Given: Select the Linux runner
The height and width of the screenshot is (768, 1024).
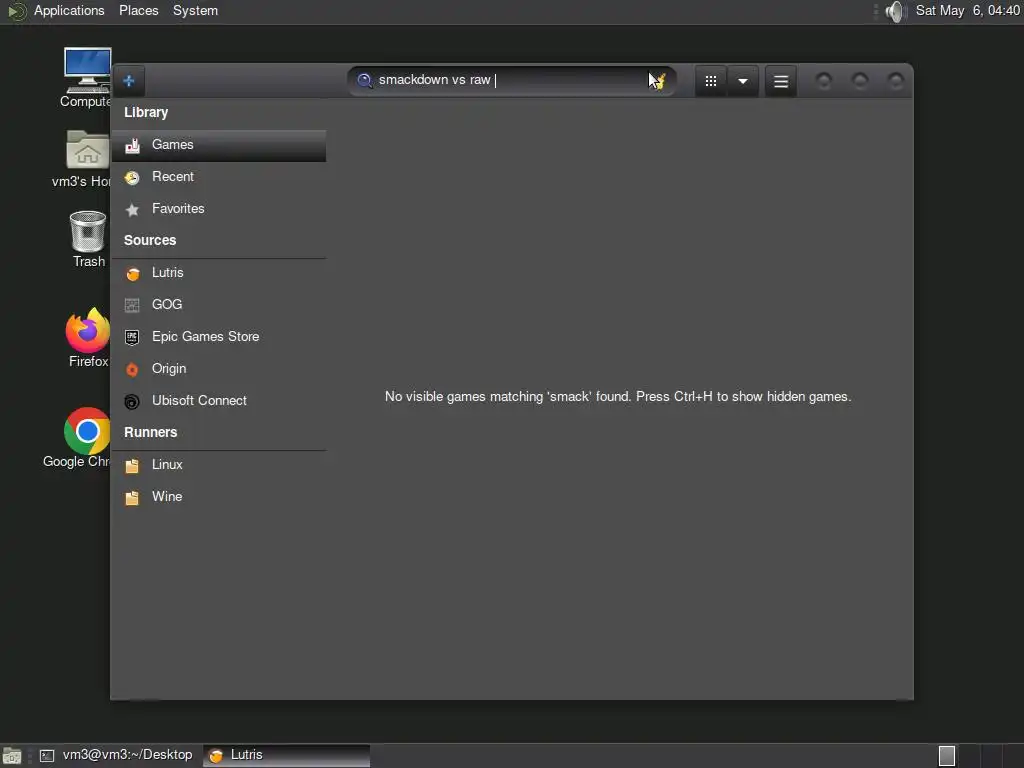Looking at the screenshot, I should [219, 465].
